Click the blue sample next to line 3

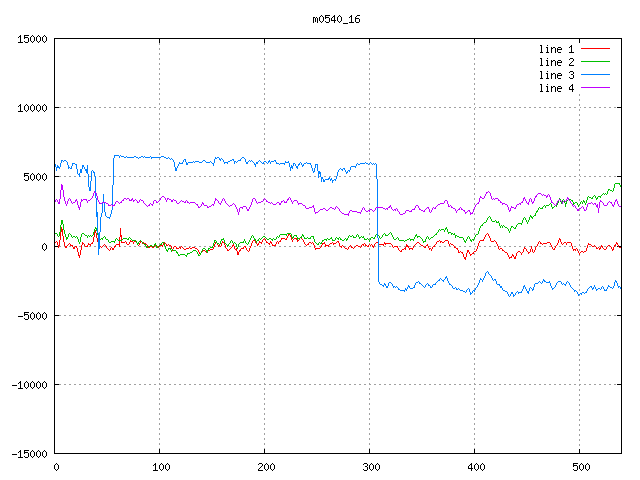pos(595,75)
